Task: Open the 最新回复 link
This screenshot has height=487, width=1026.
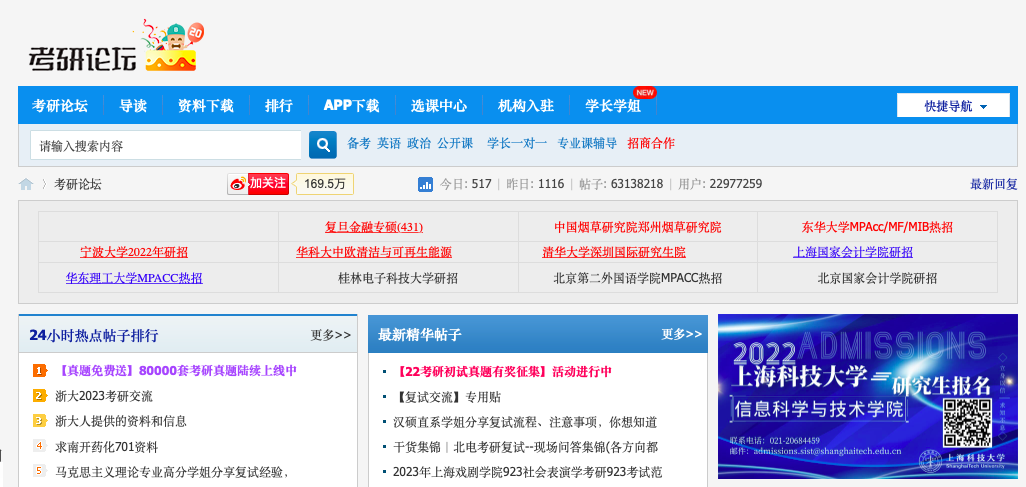Action: pyautogui.click(x=994, y=185)
